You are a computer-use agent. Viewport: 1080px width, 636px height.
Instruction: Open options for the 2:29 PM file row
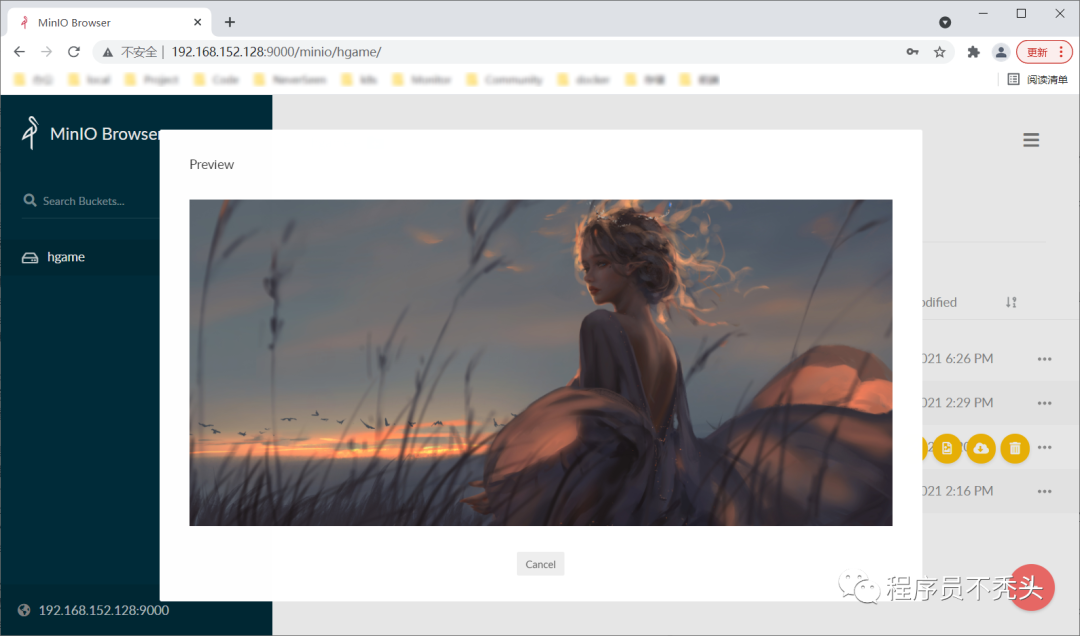tap(1044, 403)
